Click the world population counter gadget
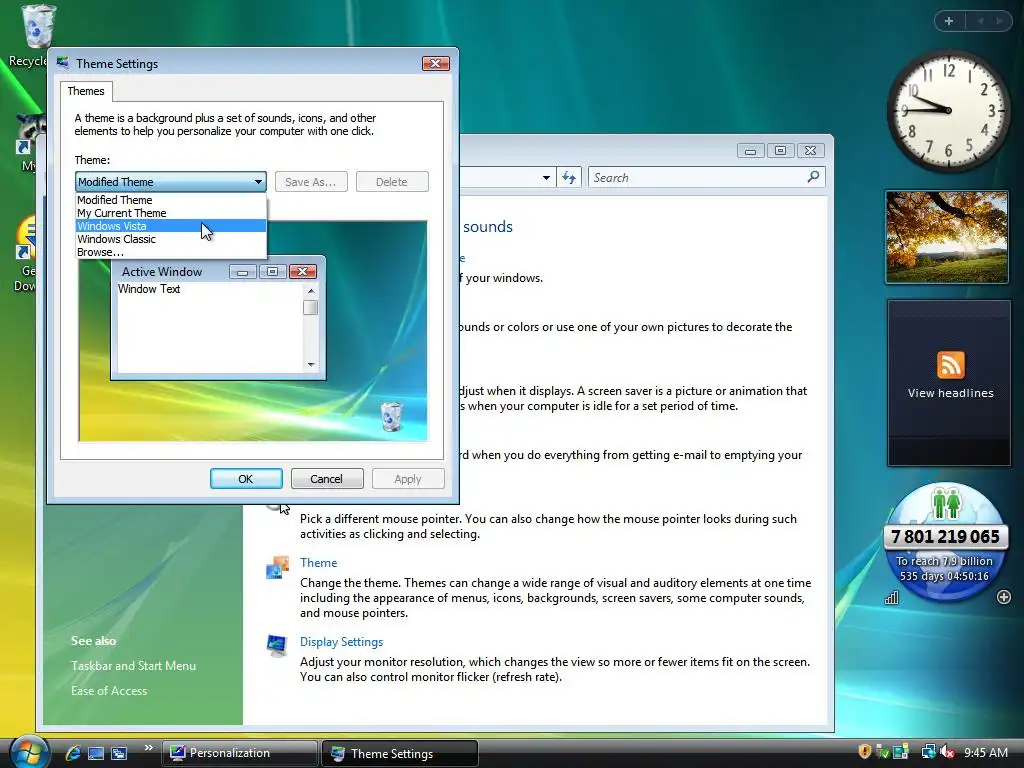The height and width of the screenshot is (768, 1024). (946, 543)
